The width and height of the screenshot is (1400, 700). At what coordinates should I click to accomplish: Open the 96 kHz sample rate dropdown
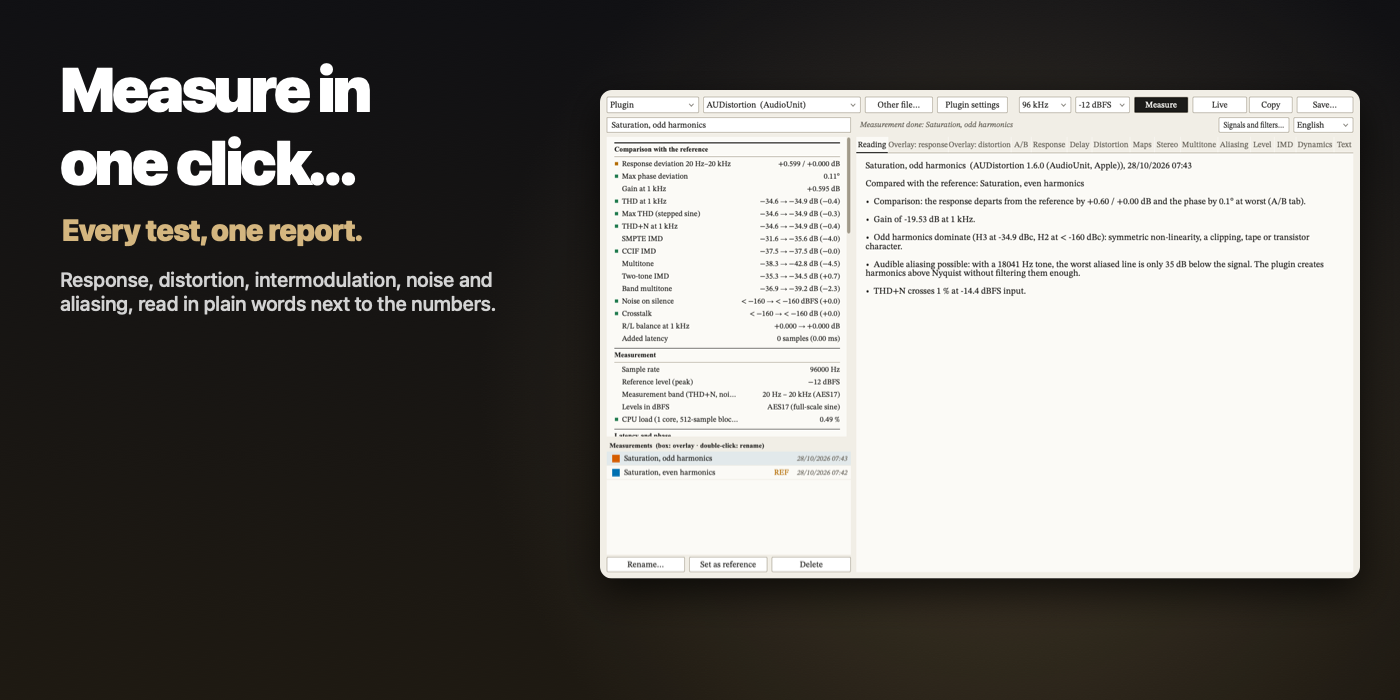click(1044, 105)
